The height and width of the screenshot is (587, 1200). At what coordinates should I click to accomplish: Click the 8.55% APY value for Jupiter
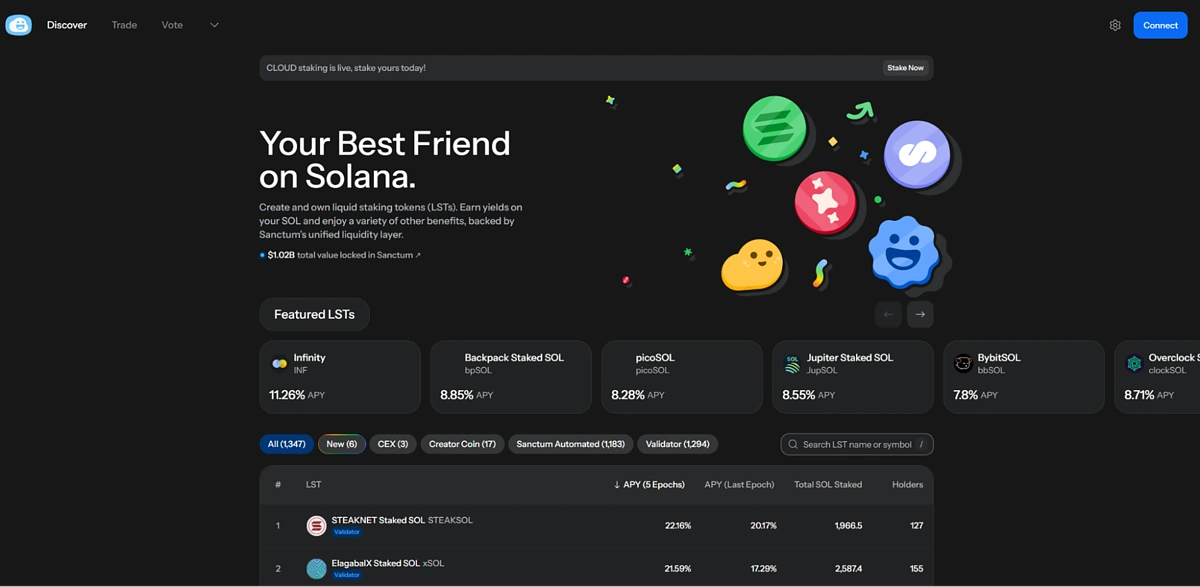tap(799, 395)
